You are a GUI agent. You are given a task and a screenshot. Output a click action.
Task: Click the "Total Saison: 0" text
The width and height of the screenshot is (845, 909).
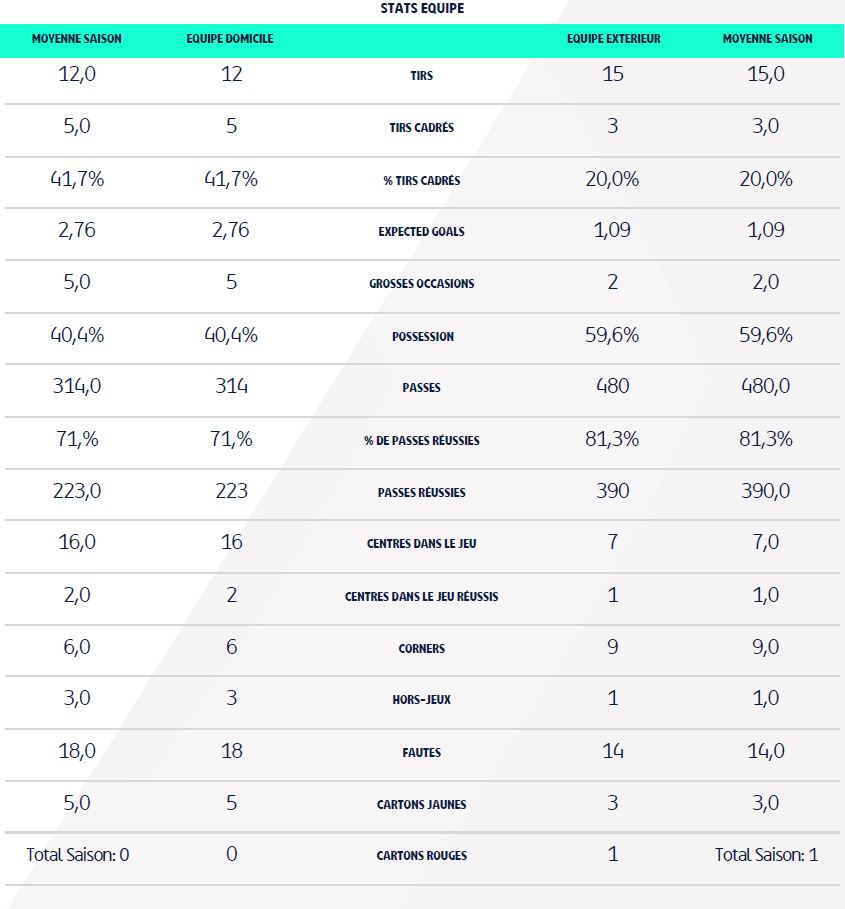[78, 855]
